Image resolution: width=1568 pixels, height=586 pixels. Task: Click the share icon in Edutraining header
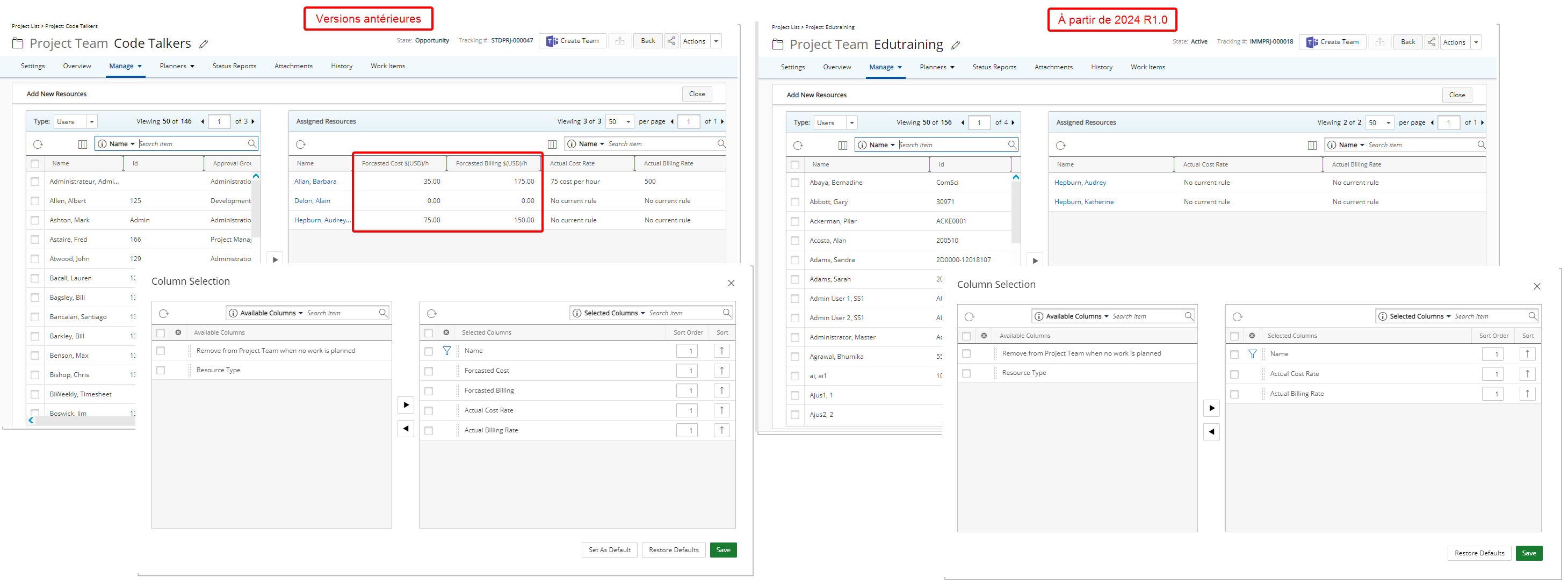pos(1431,42)
